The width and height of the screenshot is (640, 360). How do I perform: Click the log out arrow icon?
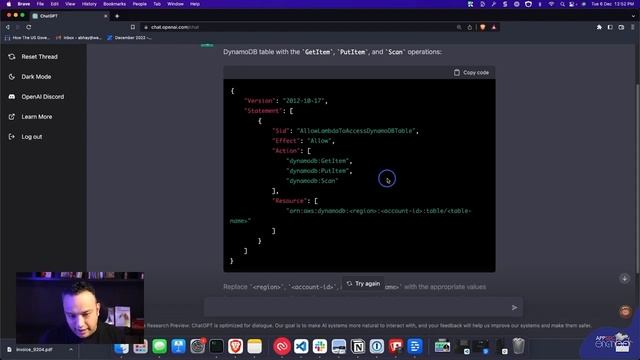coord(12,137)
